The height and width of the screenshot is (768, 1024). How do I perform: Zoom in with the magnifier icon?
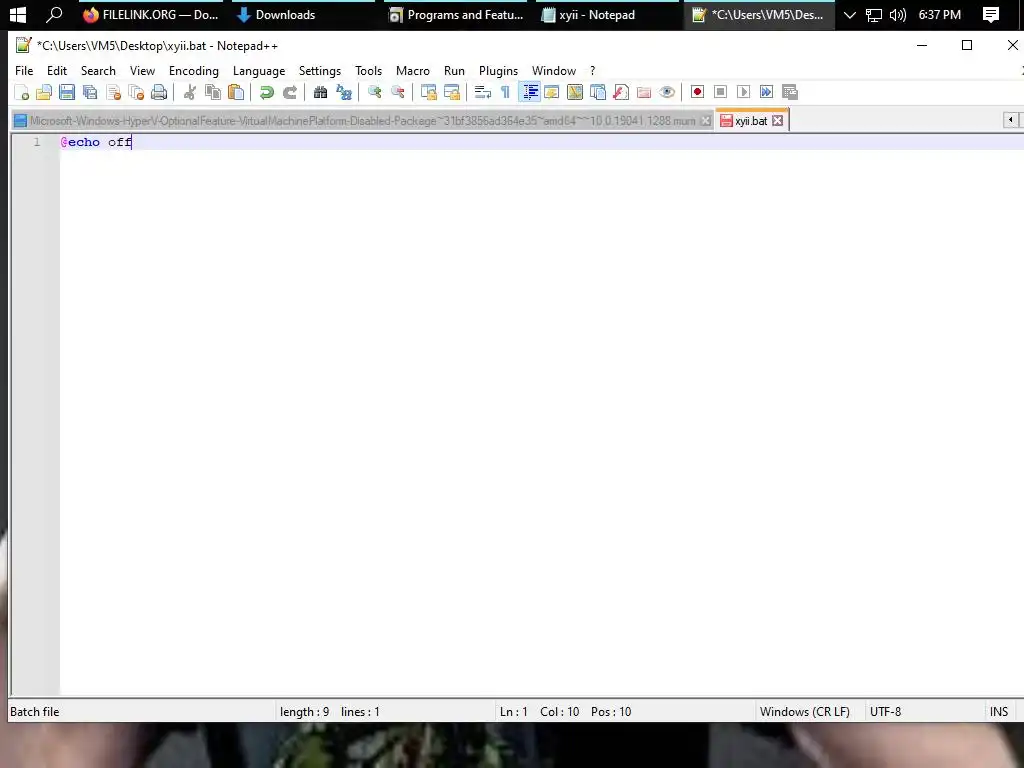click(374, 92)
